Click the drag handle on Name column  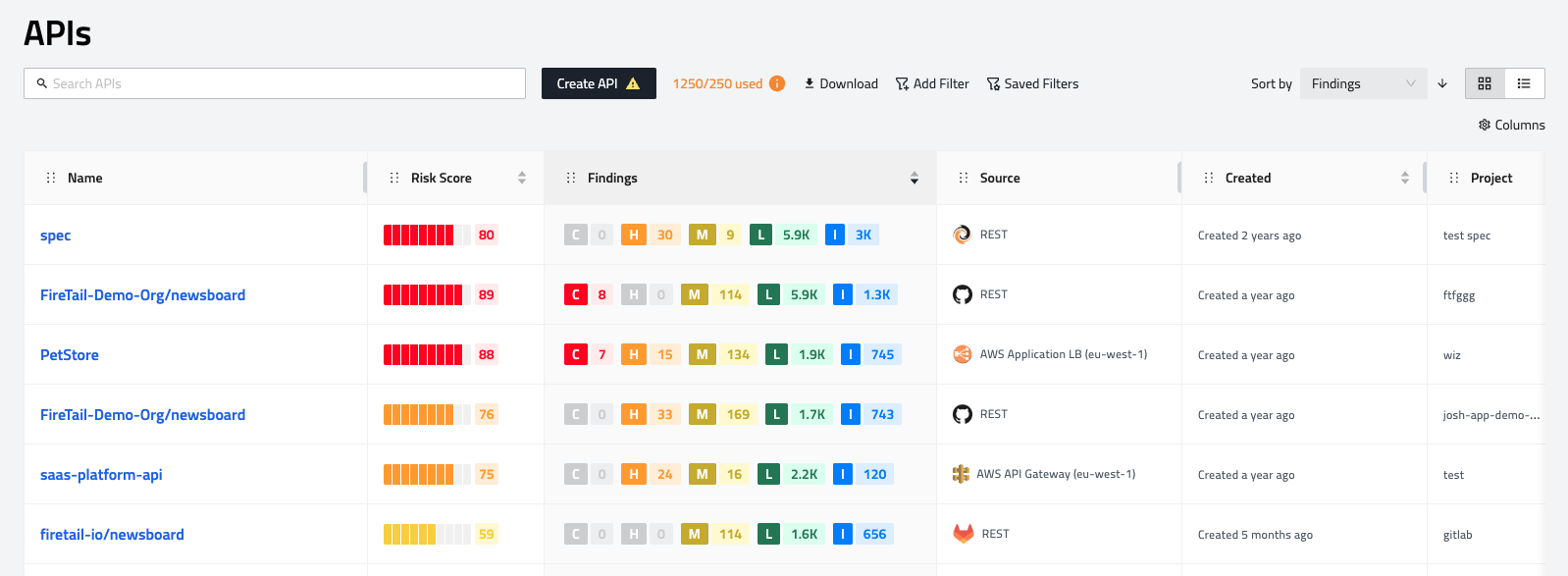(51, 178)
